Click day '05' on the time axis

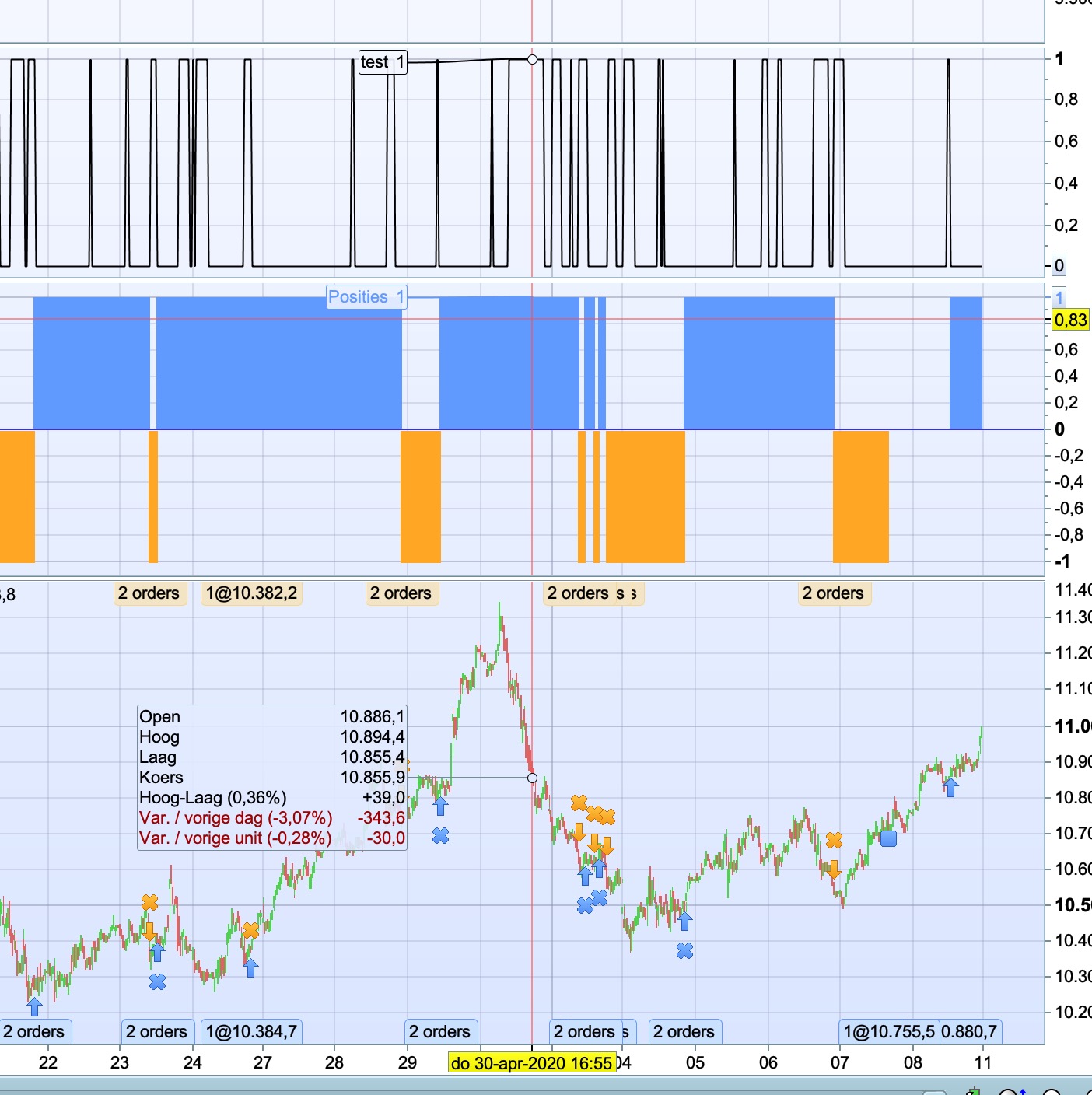click(695, 1063)
